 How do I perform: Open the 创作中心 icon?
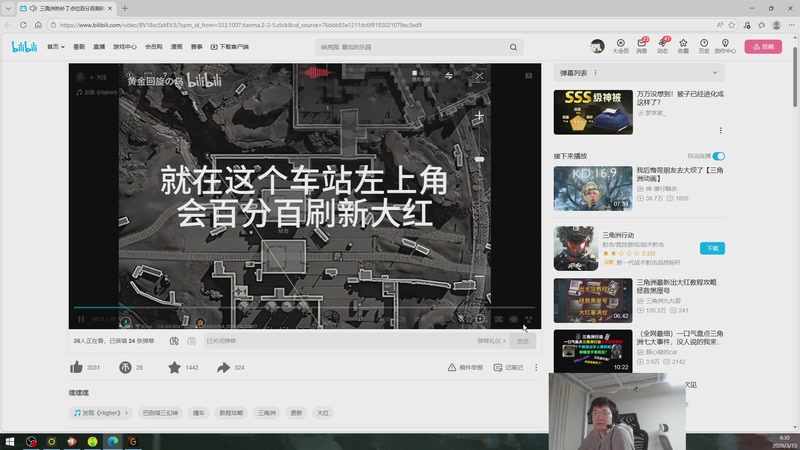[725, 46]
